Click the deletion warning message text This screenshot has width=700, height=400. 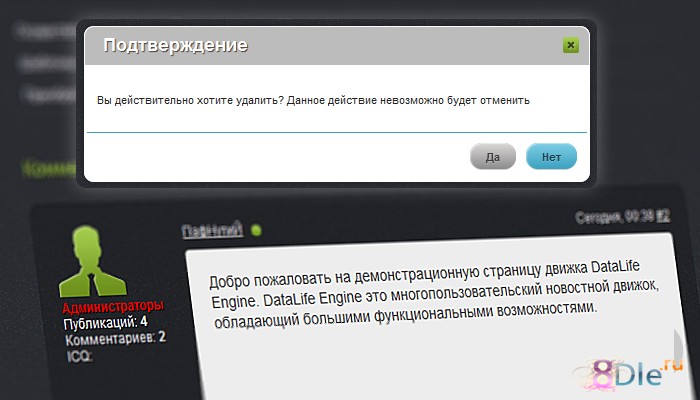[x=313, y=100]
